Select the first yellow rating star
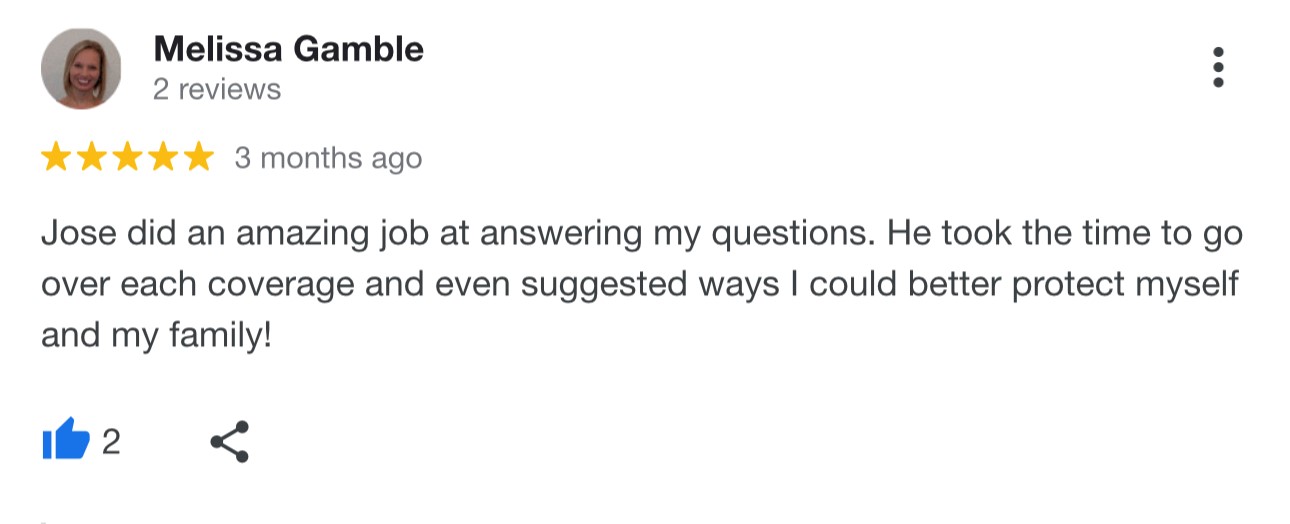The image size is (1290, 524). point(57,157)
